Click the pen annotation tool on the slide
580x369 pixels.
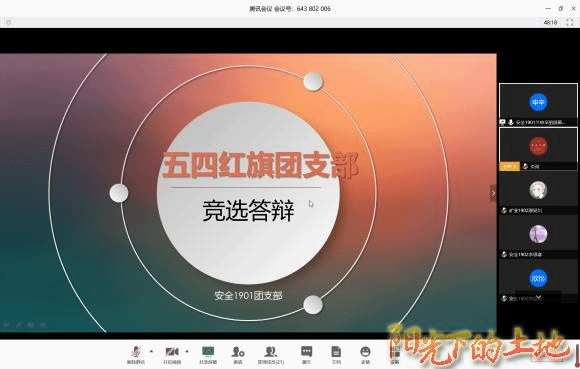click(18, 325)
